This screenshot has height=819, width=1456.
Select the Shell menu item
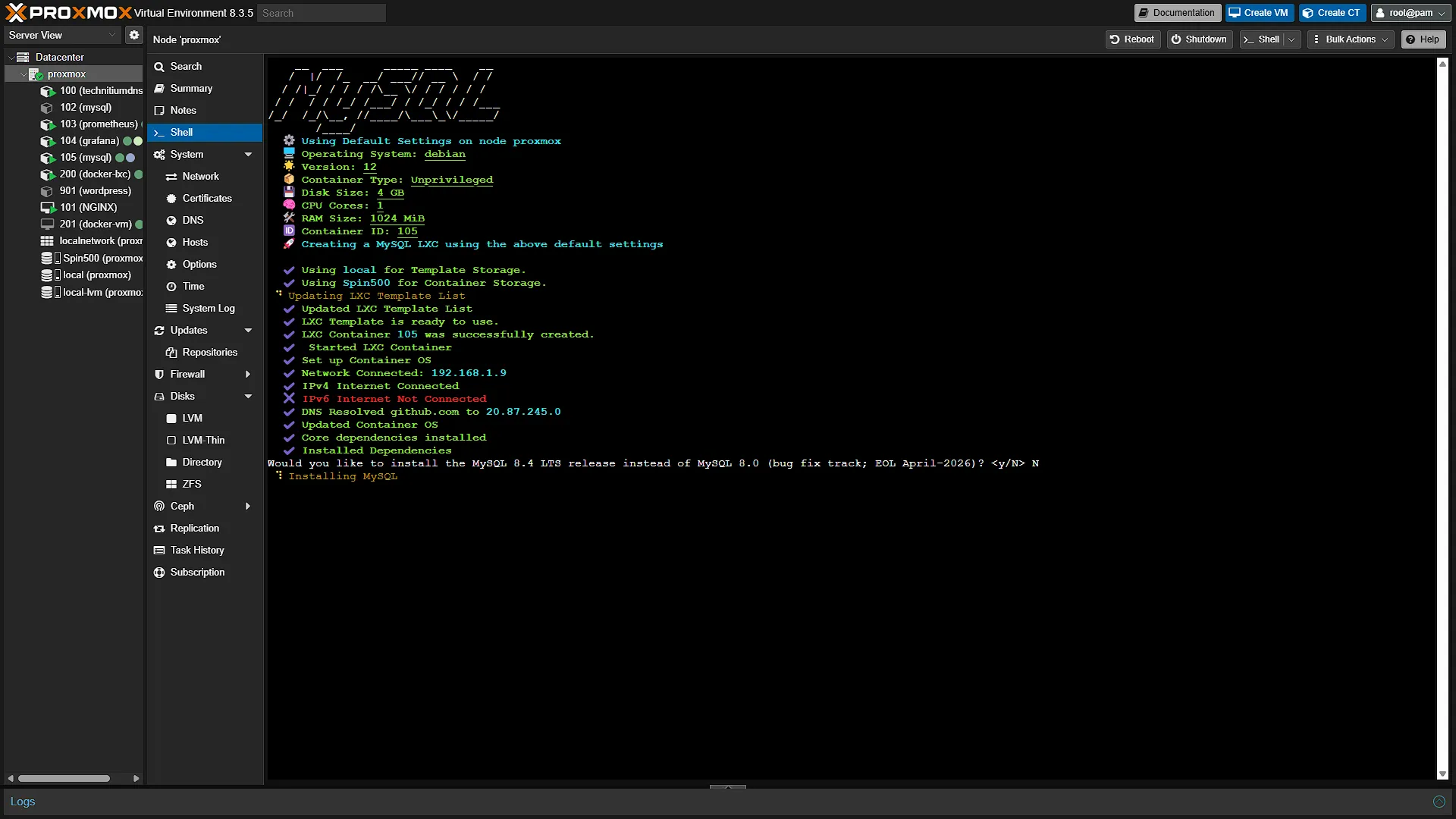pyautogui.click(x=205, y=132)
